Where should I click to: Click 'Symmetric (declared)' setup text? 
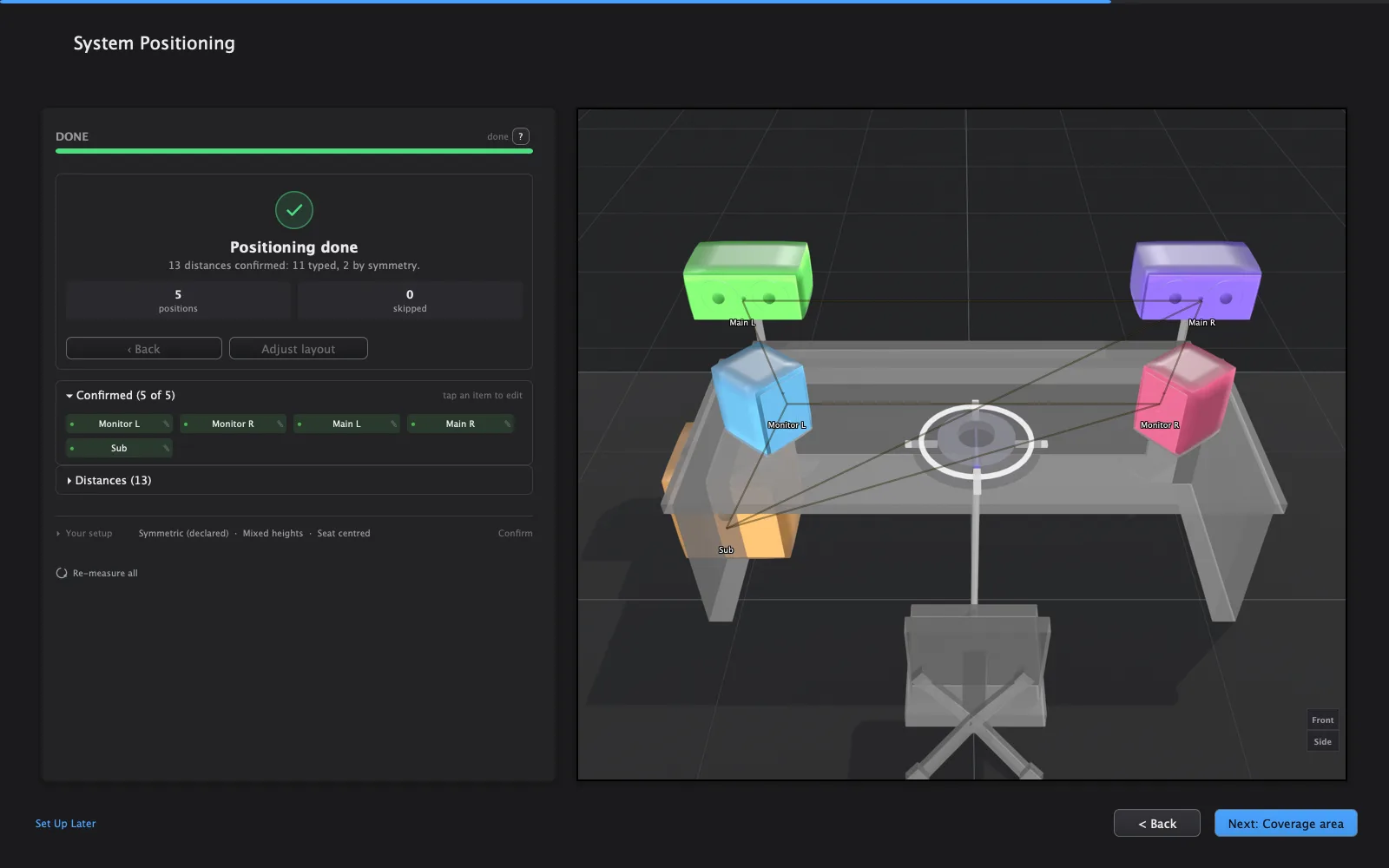pyautogui.click(x=183, y=533)
